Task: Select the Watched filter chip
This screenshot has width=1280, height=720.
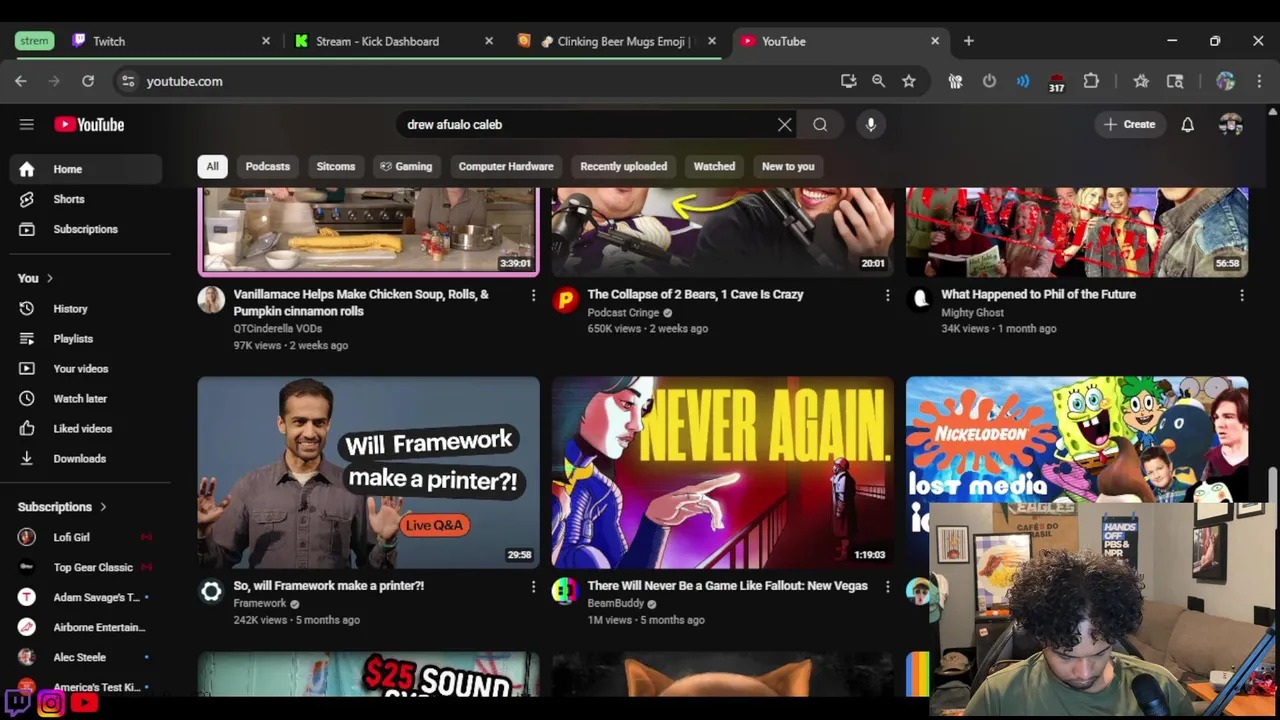Action: [714, 166]
